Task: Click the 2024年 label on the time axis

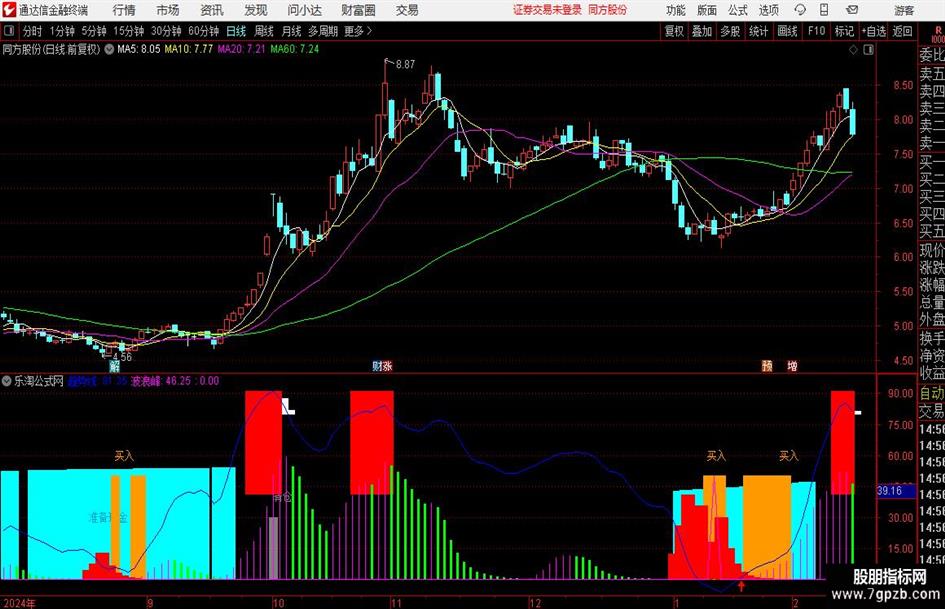Action: point(19,603)
